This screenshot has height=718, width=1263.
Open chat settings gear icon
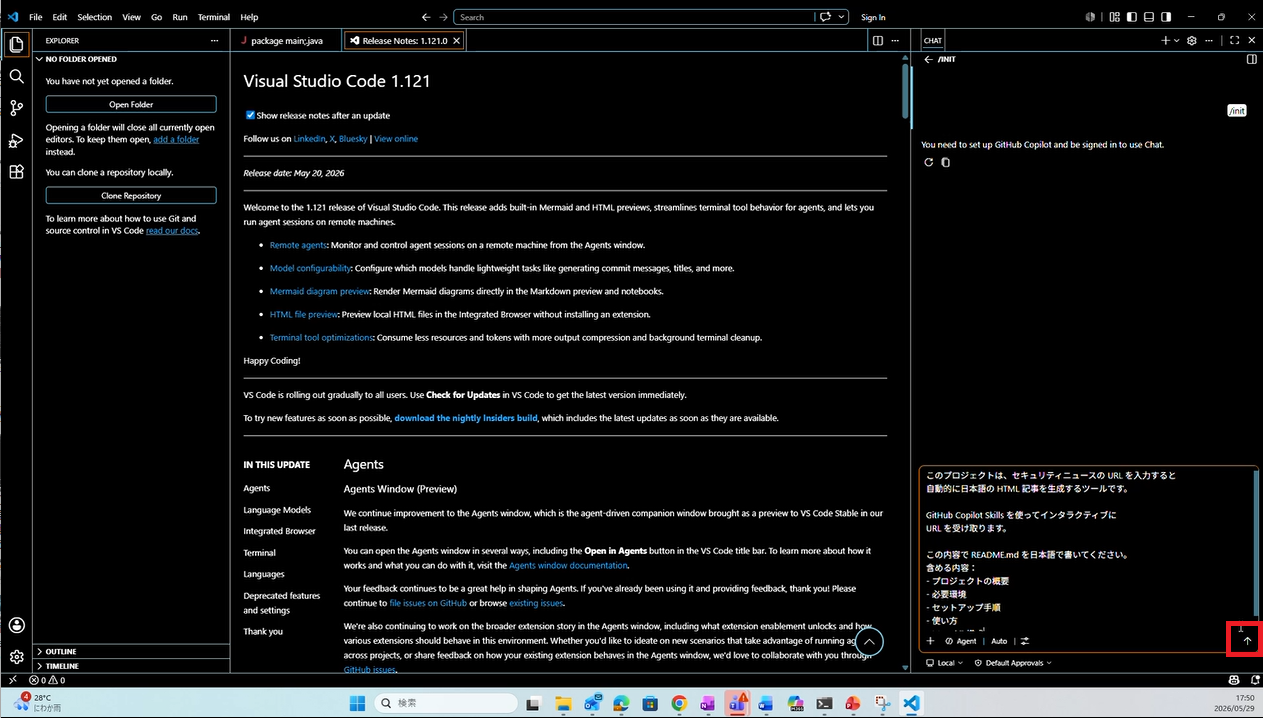click(x=1191, y=41)
